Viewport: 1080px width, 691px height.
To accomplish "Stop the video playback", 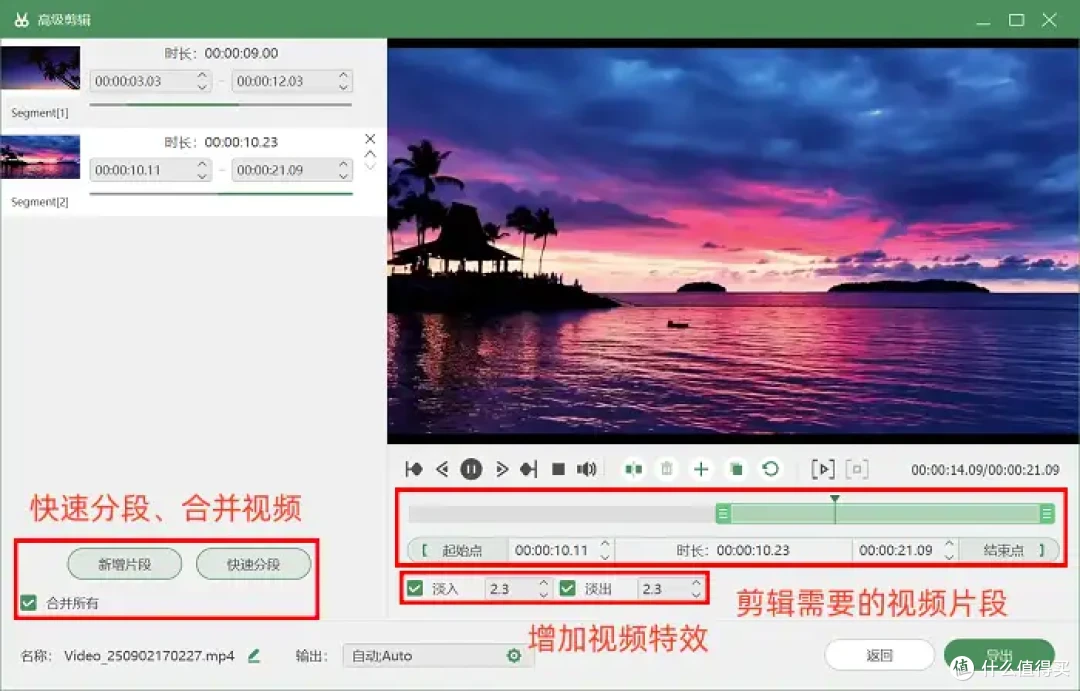I will tap(559, 469).
